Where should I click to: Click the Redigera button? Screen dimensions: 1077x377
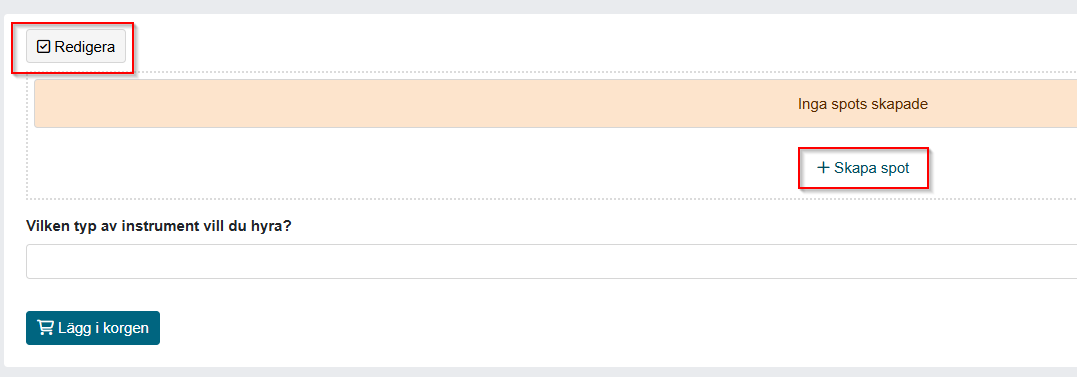click(x=76, y=47)
